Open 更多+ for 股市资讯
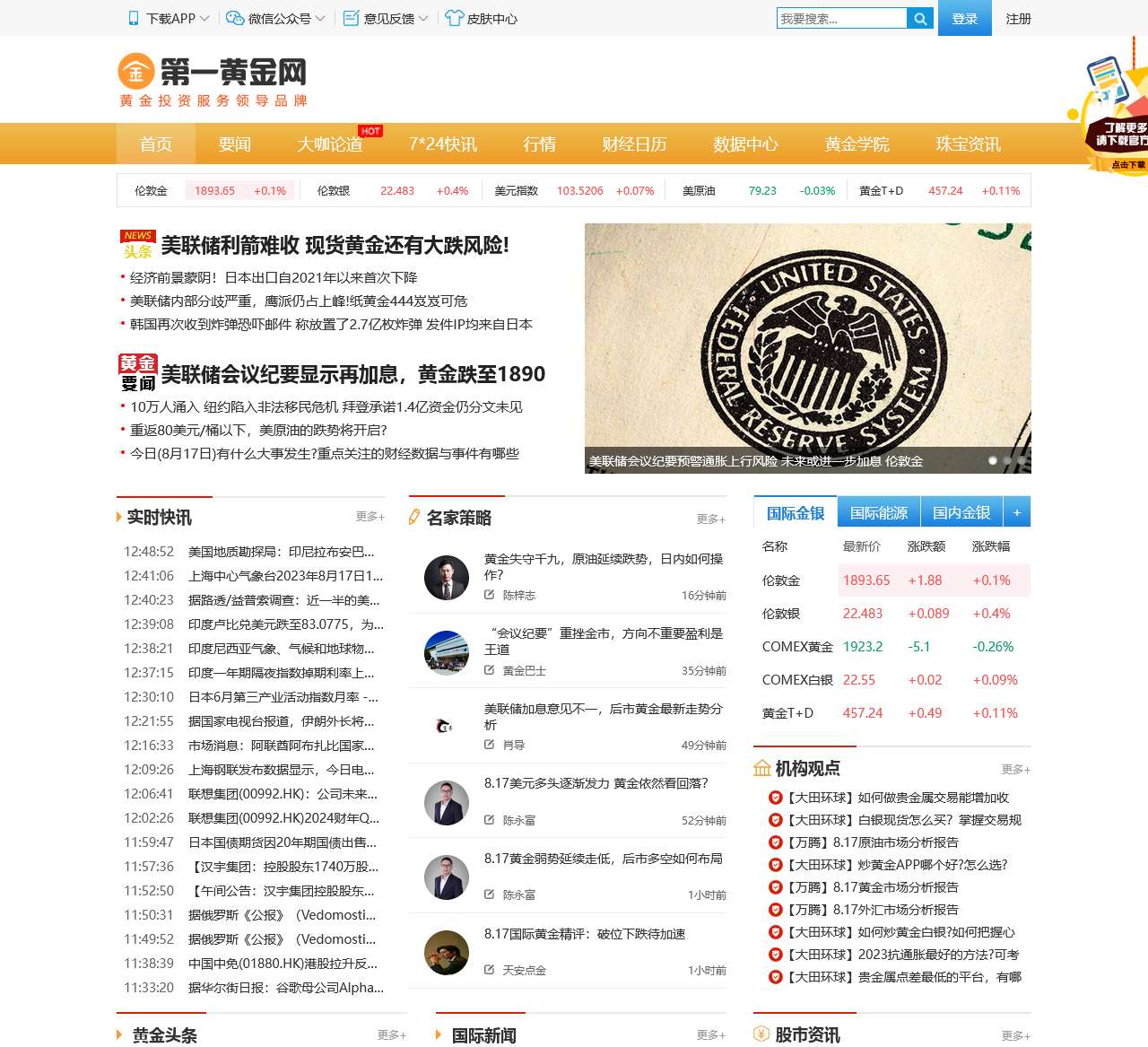This screenshot has width=1148, height=1047. pos(1015,1035)
